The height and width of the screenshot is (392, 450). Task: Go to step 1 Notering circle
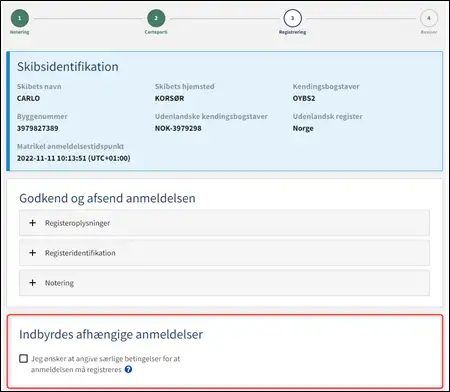point(20,18)
